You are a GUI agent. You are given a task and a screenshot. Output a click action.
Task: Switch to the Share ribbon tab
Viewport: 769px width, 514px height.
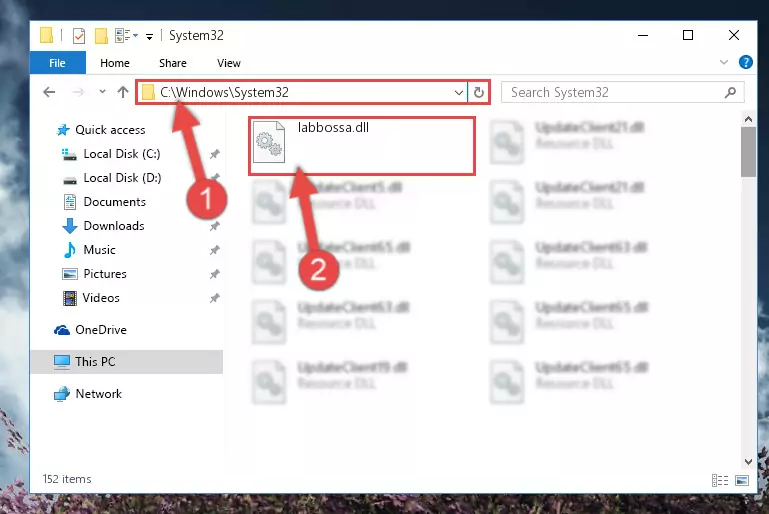(173, 63)
